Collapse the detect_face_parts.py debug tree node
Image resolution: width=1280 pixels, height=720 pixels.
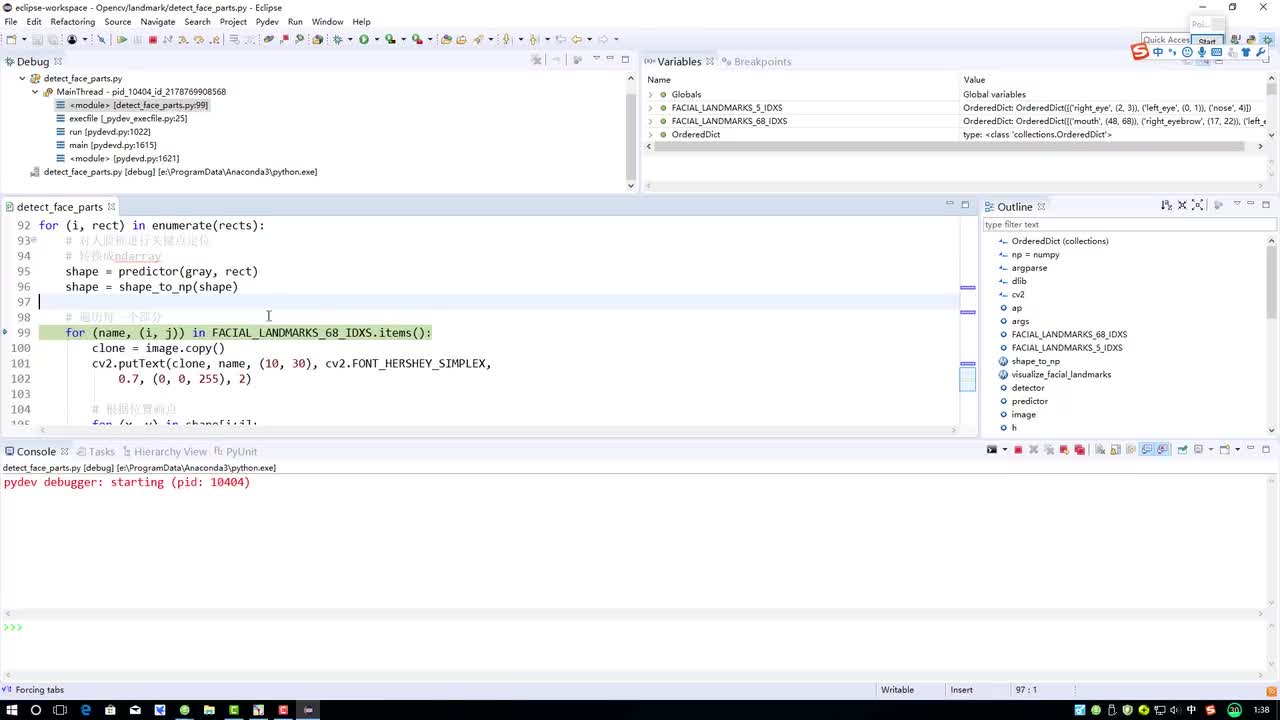click(x=22, y=78)
